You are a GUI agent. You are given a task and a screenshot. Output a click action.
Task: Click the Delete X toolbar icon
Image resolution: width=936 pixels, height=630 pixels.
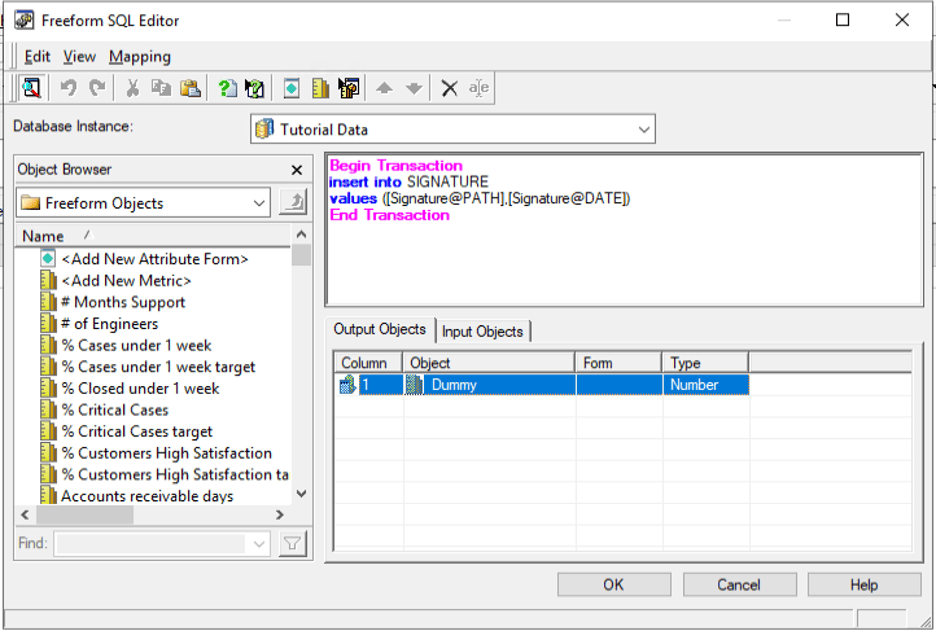(449, 88)
